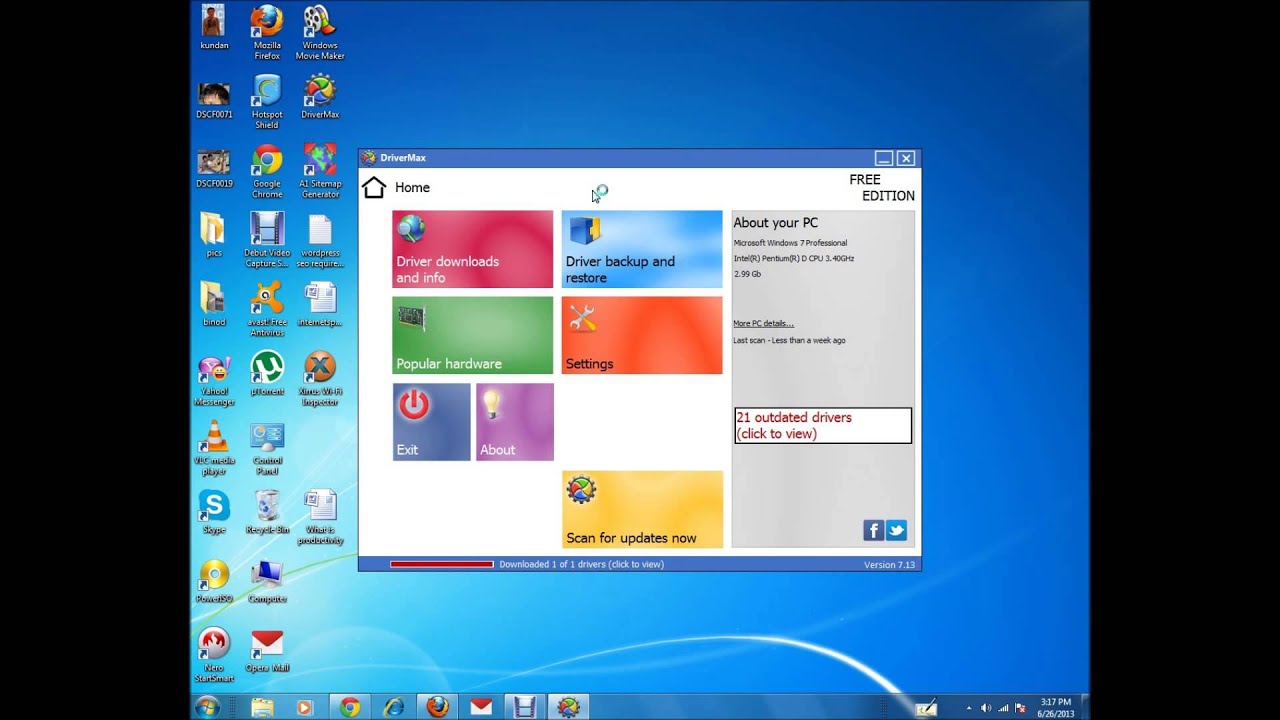Select the pics folder on desktop
The width and height of the screenshot is (1280, 720).
(x=214, y=236)
